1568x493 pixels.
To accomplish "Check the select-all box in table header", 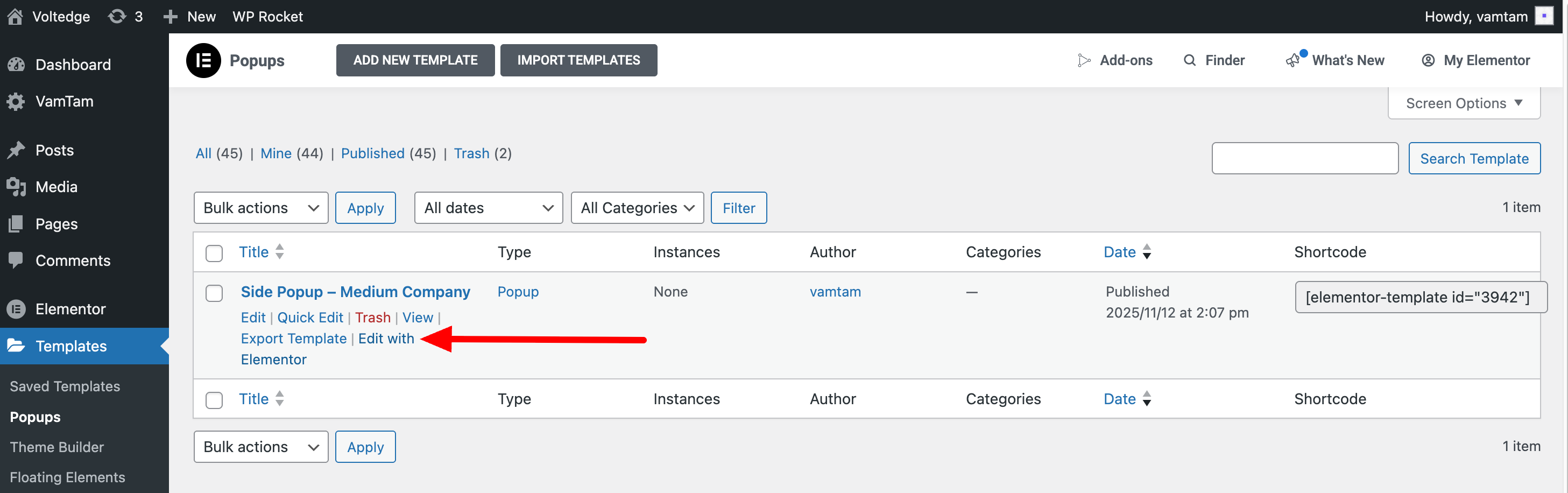I will tap(214, 253).
